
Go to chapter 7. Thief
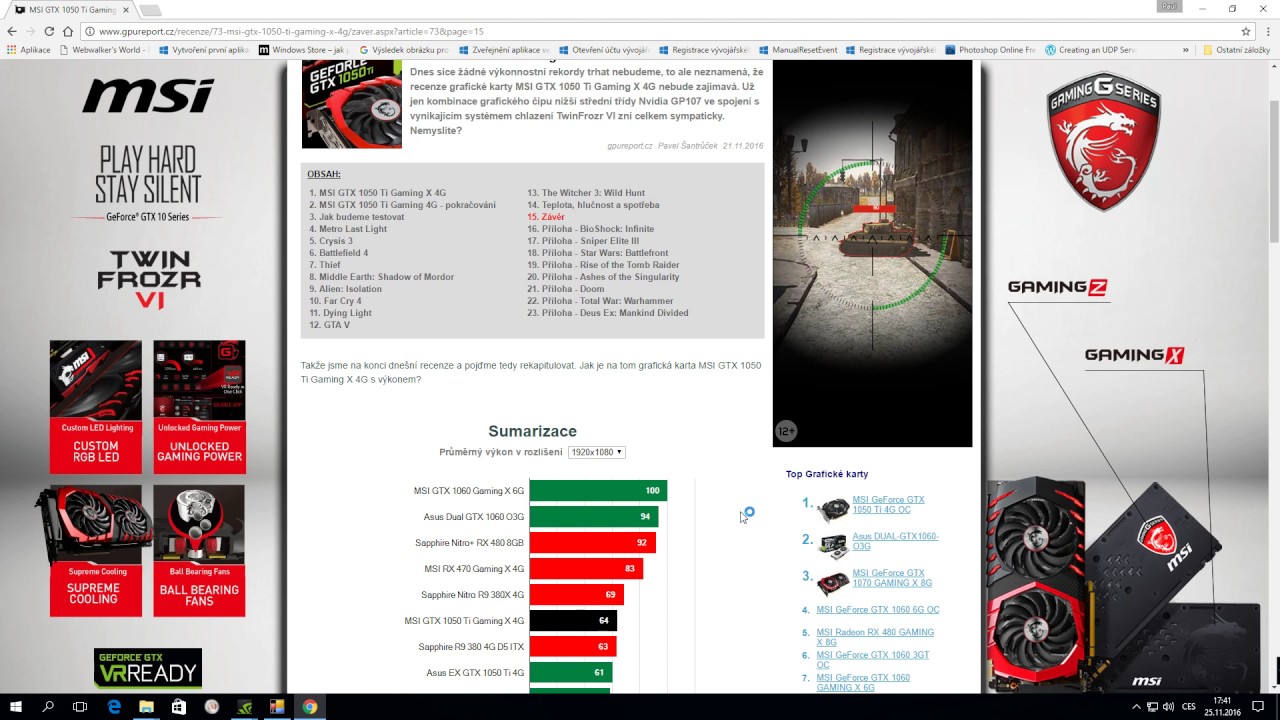pyautogui.click(x=325, y=265)
